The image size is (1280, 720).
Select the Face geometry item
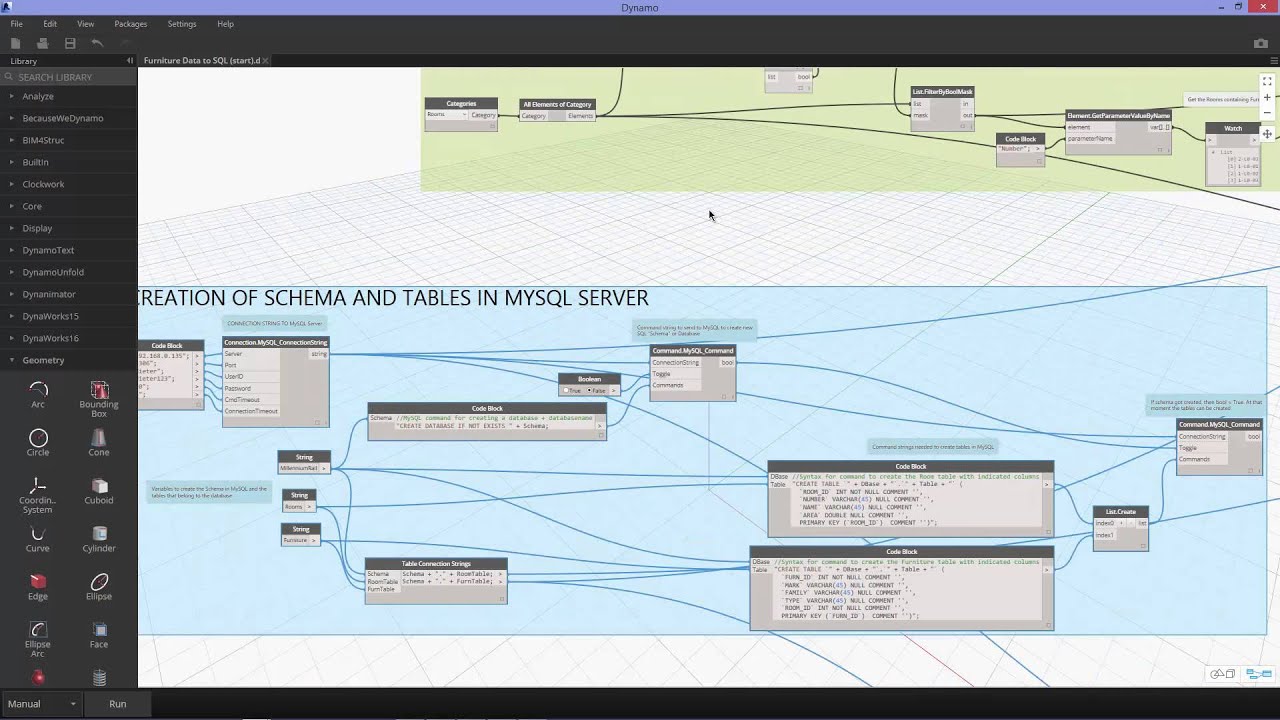pos(99,635)
